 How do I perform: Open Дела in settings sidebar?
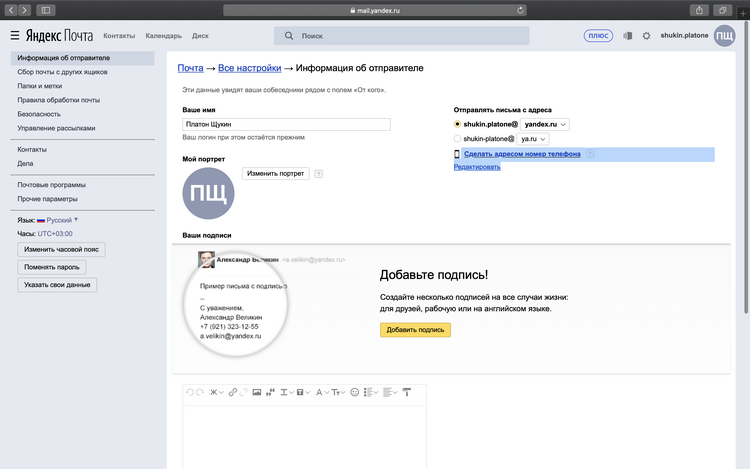(25, 164)
